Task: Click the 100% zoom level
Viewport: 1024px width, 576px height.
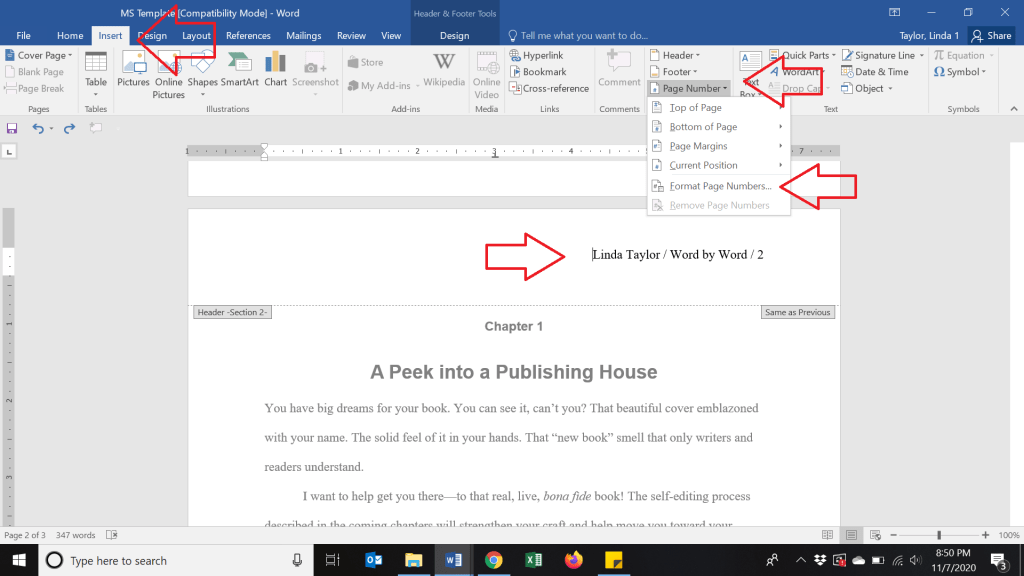Action: tap(1009, 535)
